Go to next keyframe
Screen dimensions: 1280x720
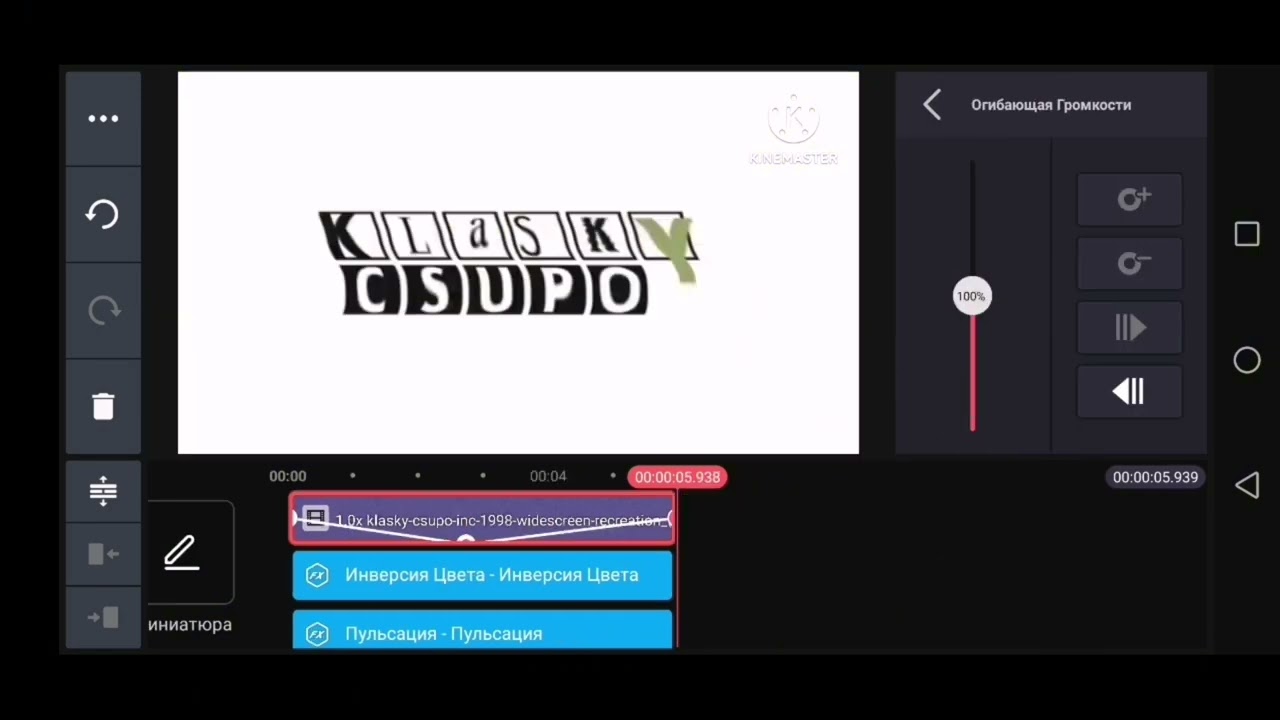coord(1130,327)
